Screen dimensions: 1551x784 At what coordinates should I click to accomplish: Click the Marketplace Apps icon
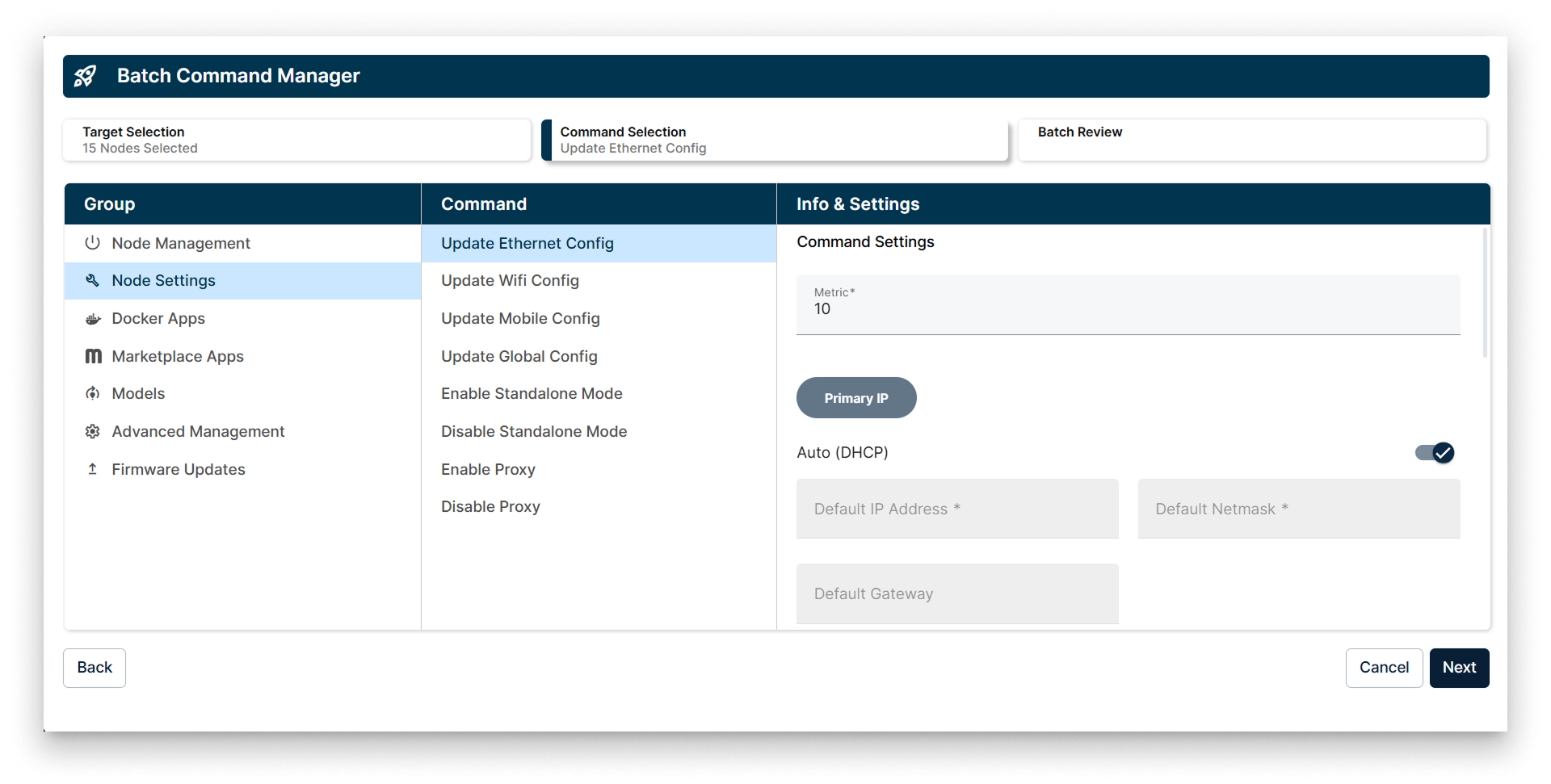click(92, 355)
